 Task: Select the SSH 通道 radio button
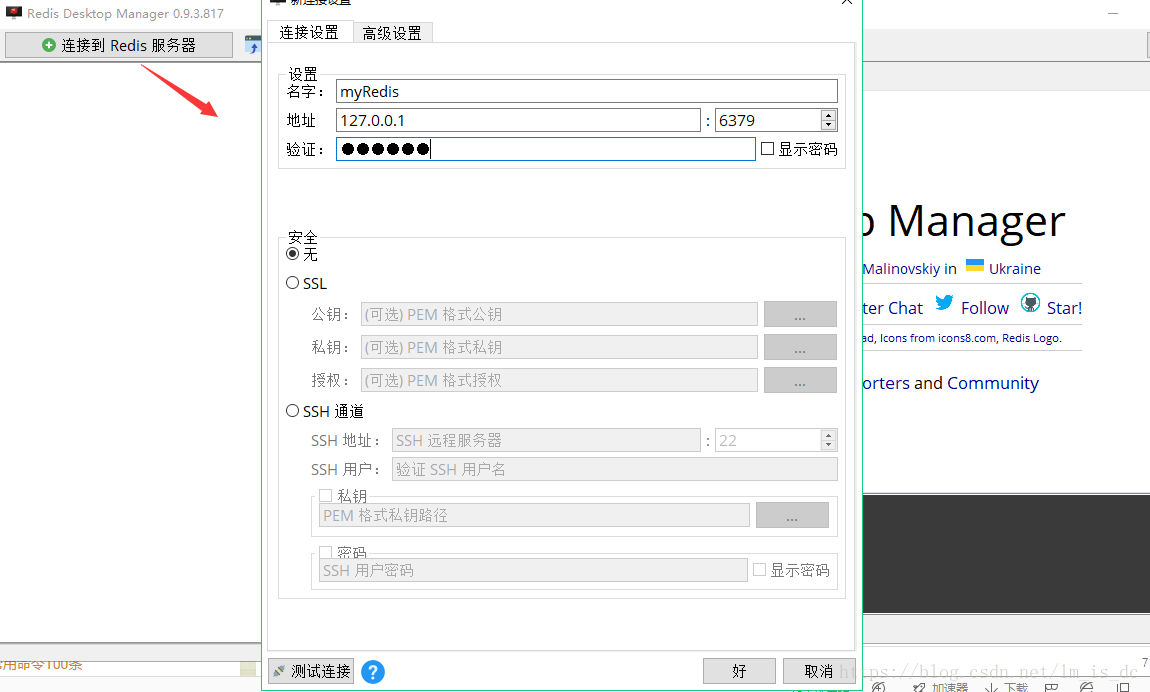tap(293, 411)
